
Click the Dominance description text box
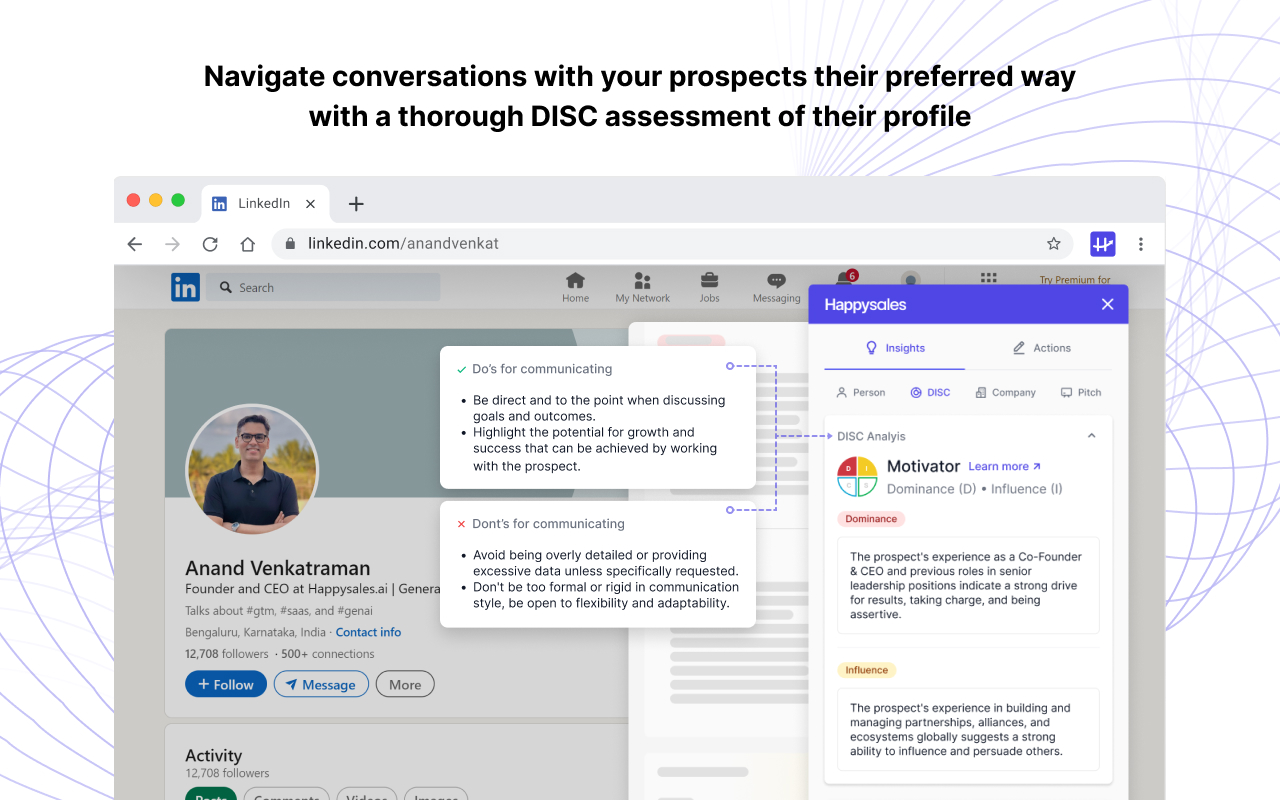pos(968,586)
